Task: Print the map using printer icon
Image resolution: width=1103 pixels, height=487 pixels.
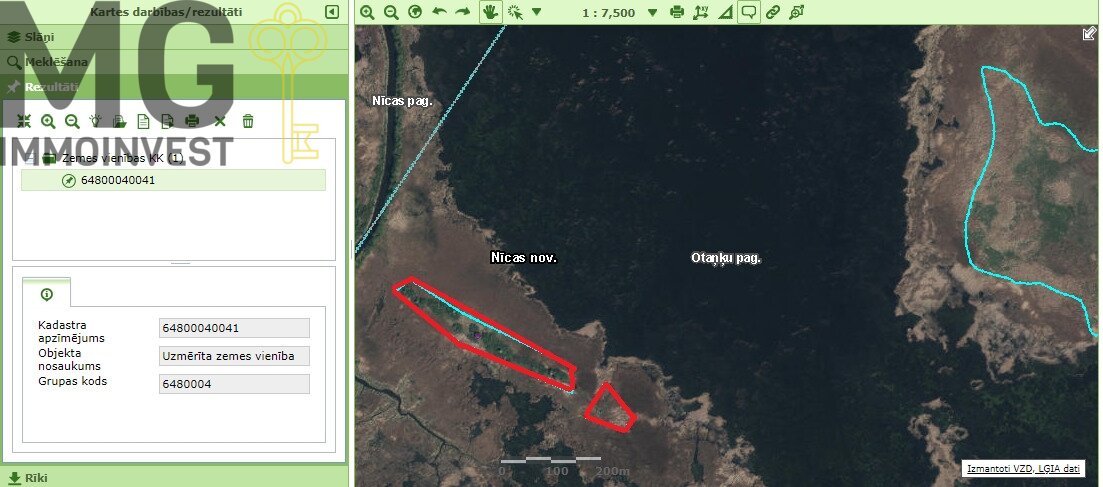Action: coord(677,12)
